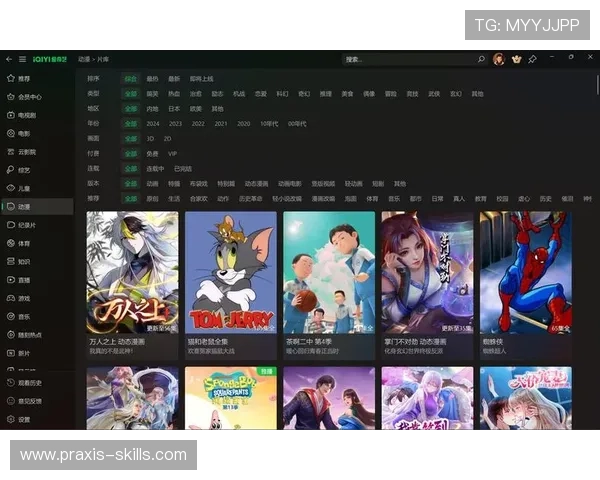
Task: Select the 2024 year filter
Action: tap(153, 123)
